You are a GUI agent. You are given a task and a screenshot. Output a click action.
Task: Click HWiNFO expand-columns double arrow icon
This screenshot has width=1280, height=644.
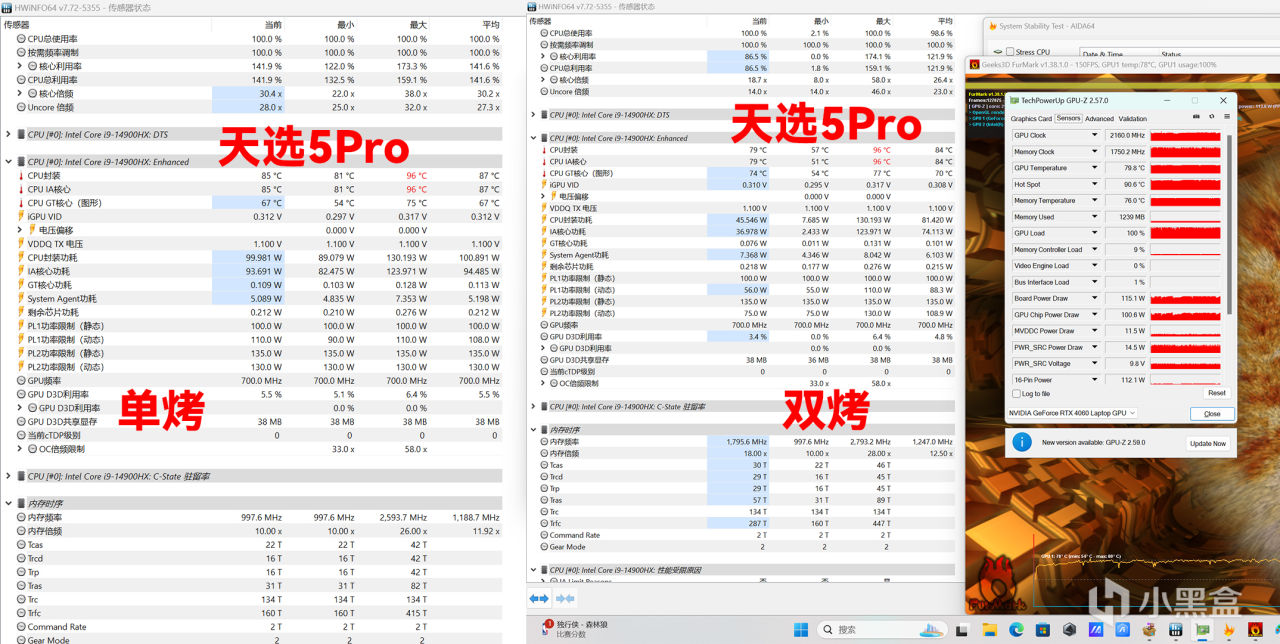click(x=539, y=598)
